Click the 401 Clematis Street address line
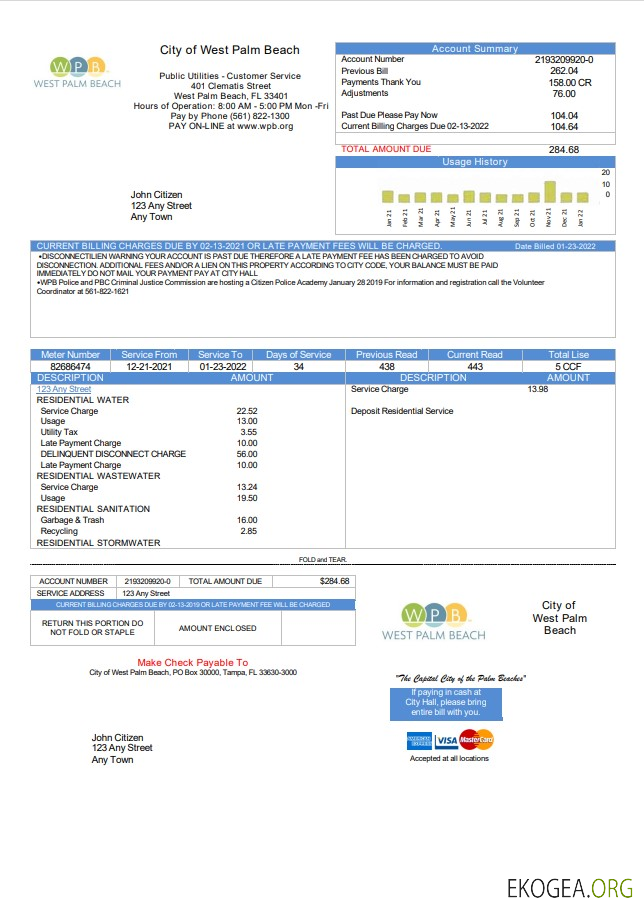Image resolution: width=644 pixels, height=915 pixels. point(231,86)
